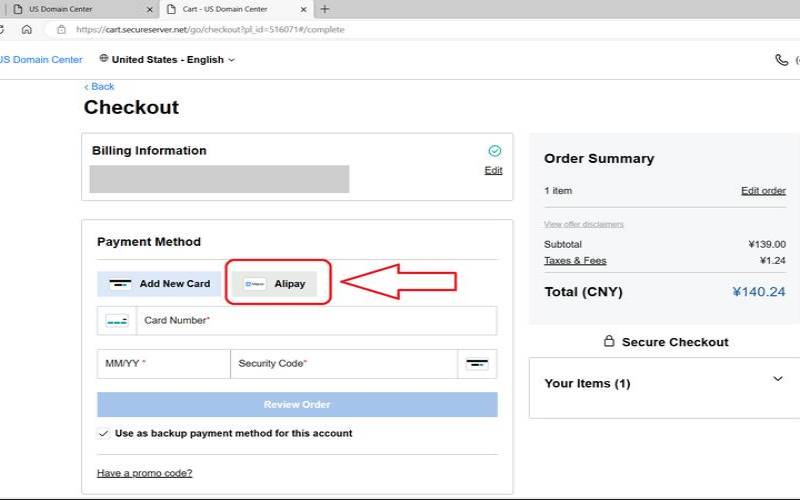
Task: Click the card icon beside Security Code
Action: coord(477,364)
